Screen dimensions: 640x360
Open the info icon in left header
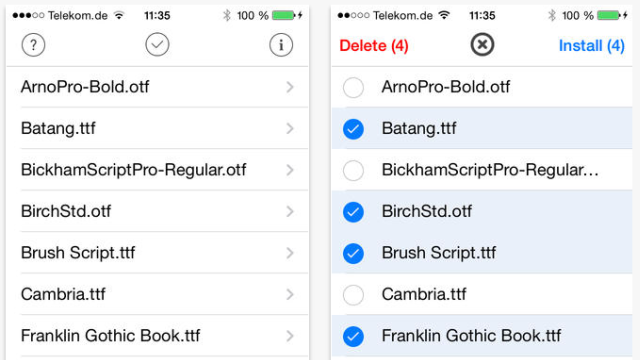coord(281,45)
